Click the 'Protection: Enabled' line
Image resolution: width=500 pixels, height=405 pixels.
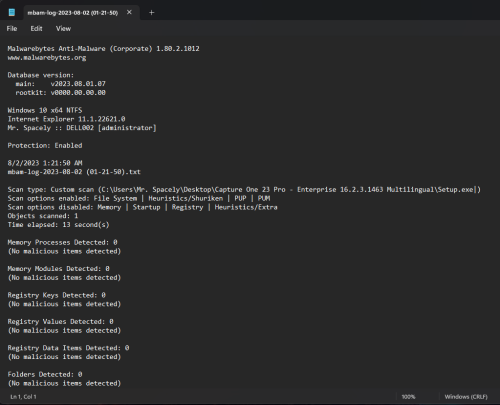(45, 146)
